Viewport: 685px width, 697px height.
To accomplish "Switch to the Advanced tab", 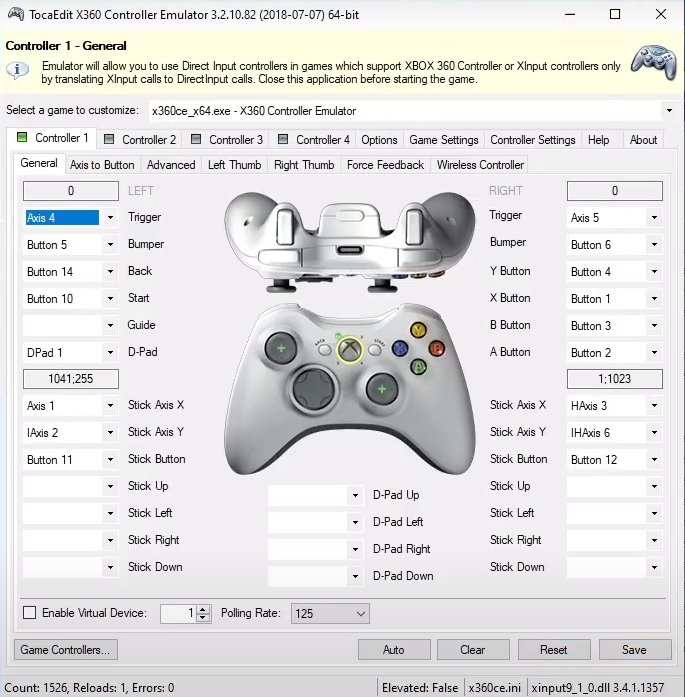I will coord(171,164).
